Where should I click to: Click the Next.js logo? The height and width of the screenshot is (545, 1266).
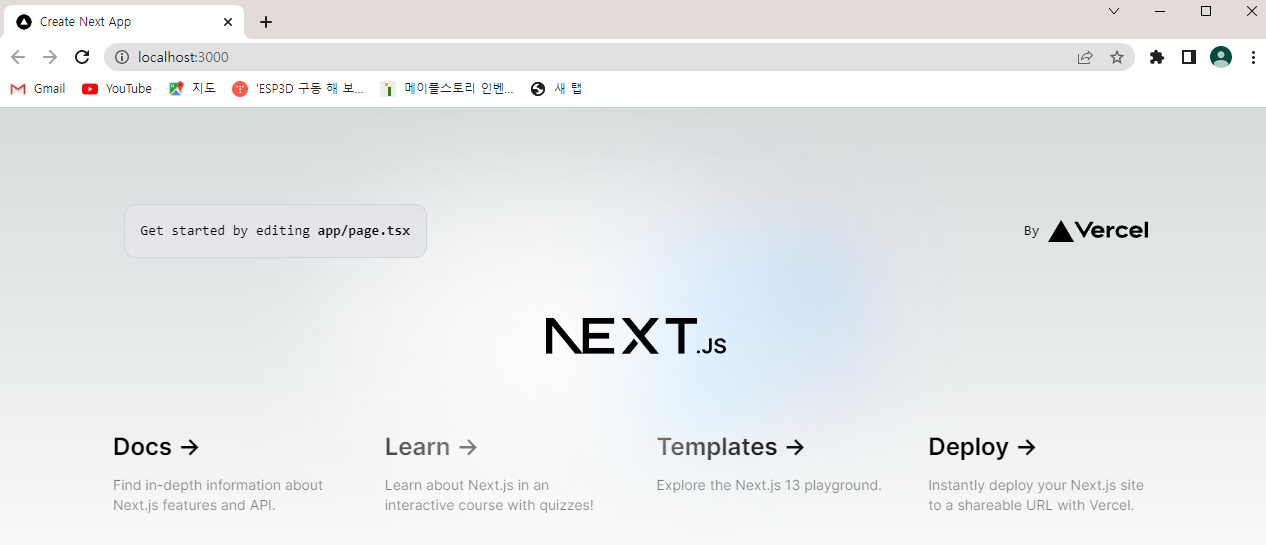636,336
